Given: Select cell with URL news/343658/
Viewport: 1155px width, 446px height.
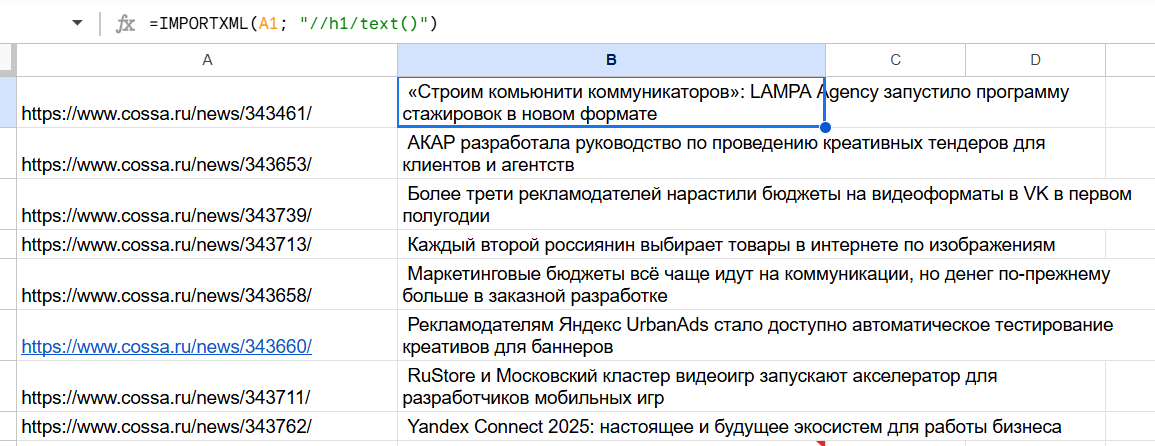Looking at the screenshot, I should (207, 284).
